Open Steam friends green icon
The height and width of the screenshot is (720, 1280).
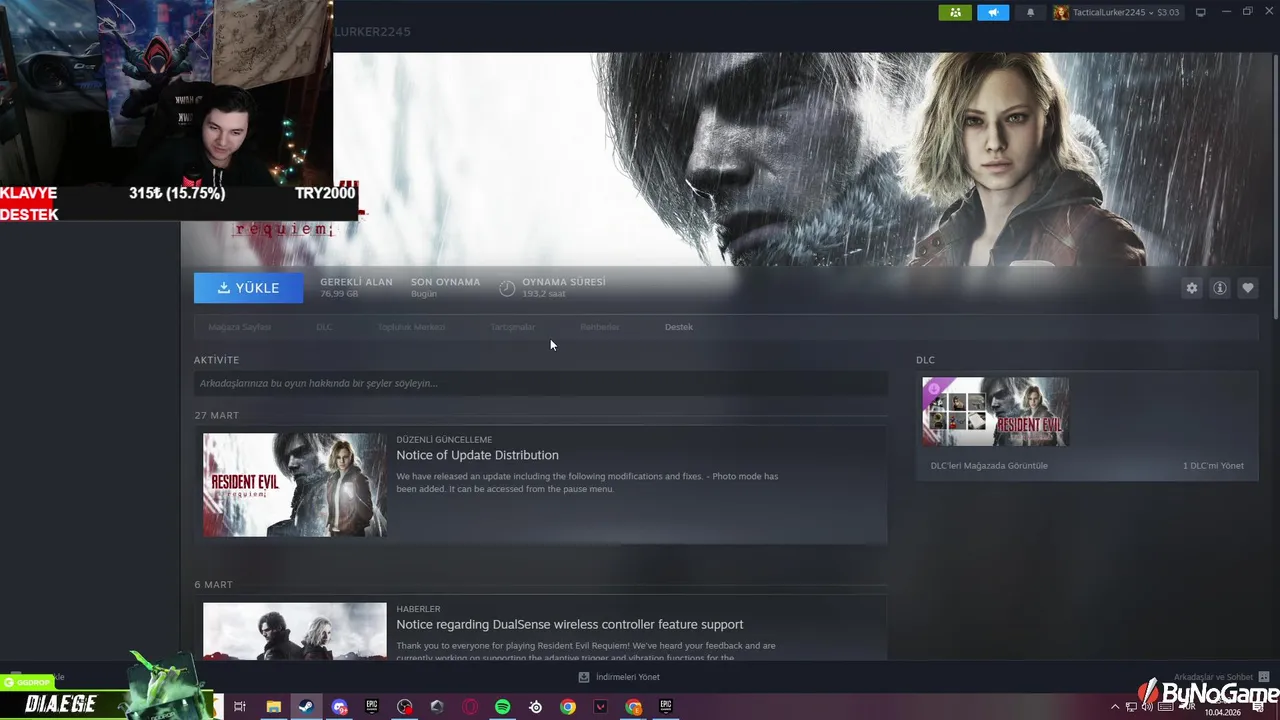pos(954,13)
